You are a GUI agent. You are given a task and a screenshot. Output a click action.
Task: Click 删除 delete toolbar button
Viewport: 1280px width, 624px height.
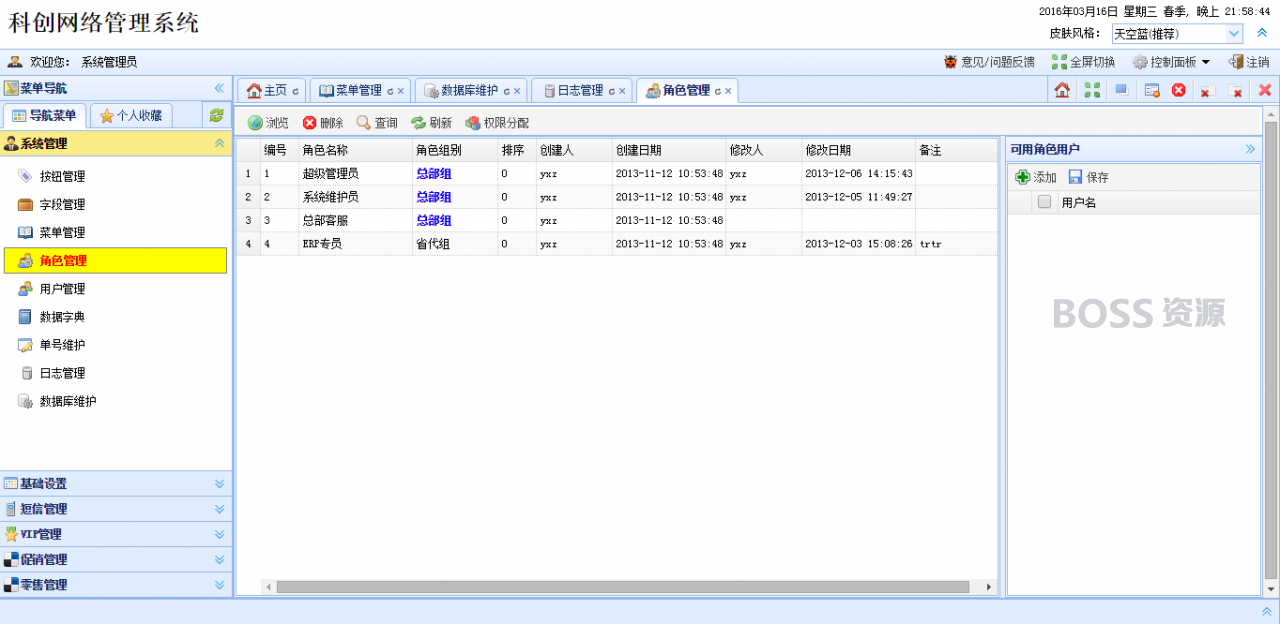point(323,123)
